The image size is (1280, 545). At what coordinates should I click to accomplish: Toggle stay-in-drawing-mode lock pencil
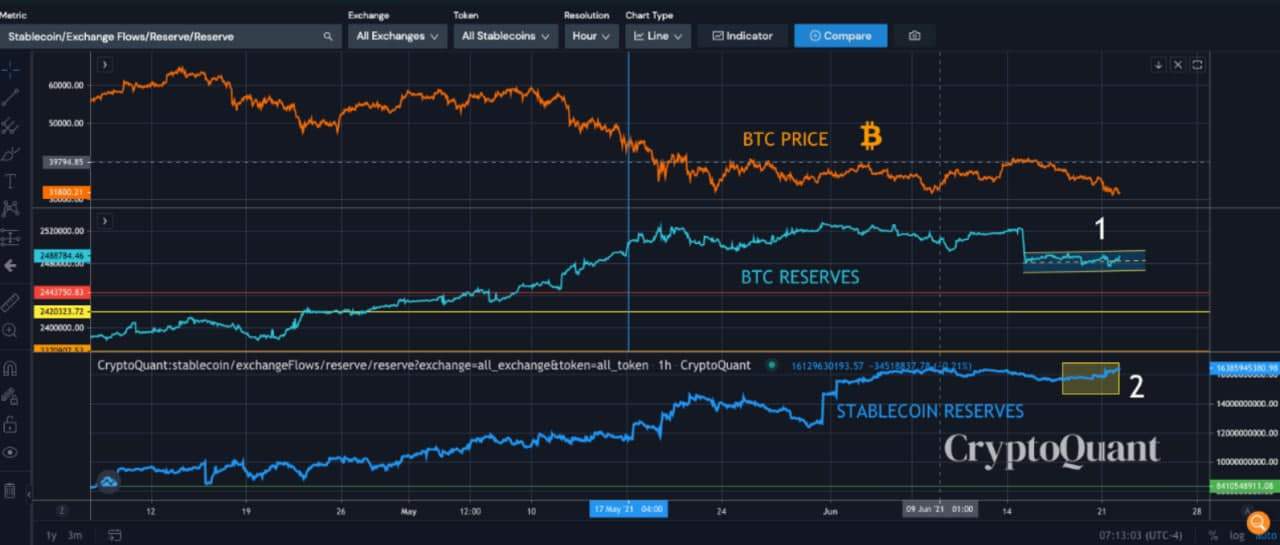[x=11, y=395]
